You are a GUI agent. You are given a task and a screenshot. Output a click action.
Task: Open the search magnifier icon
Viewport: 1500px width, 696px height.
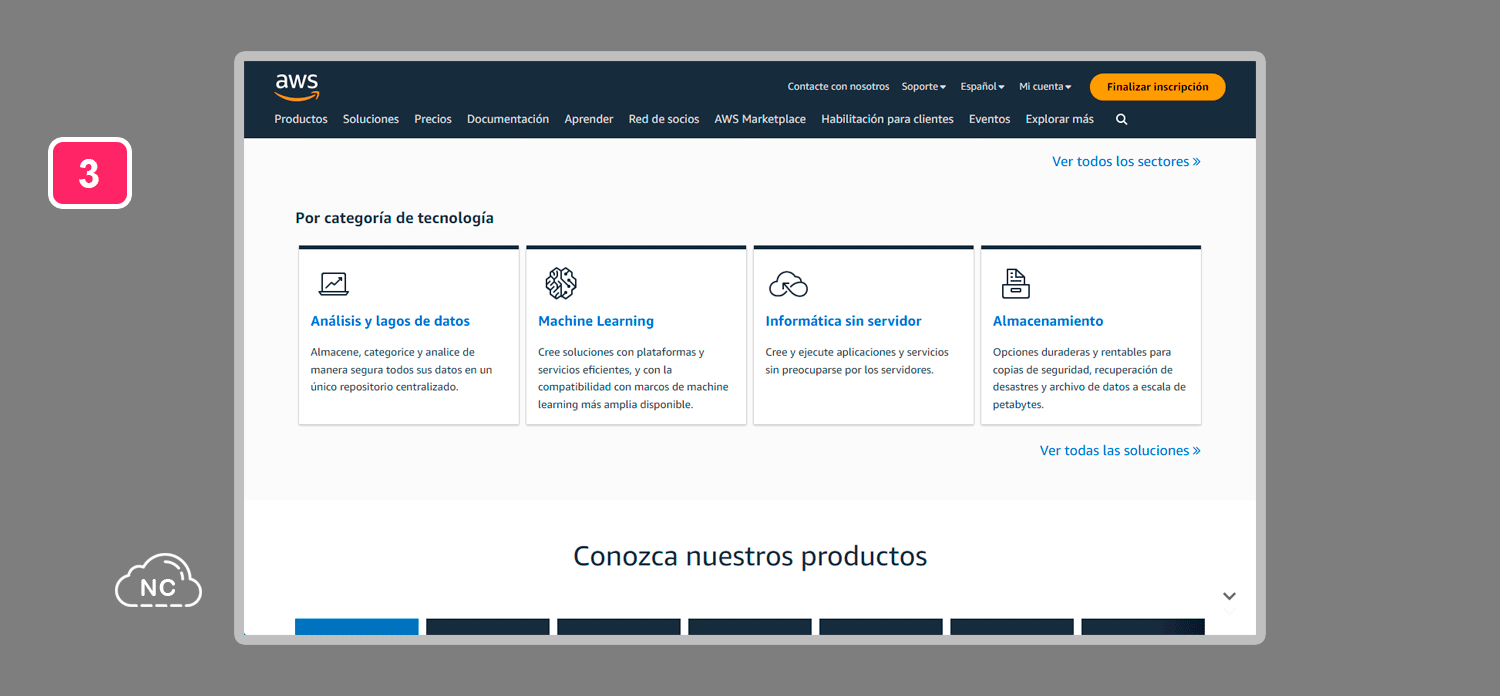(1121, 119)
